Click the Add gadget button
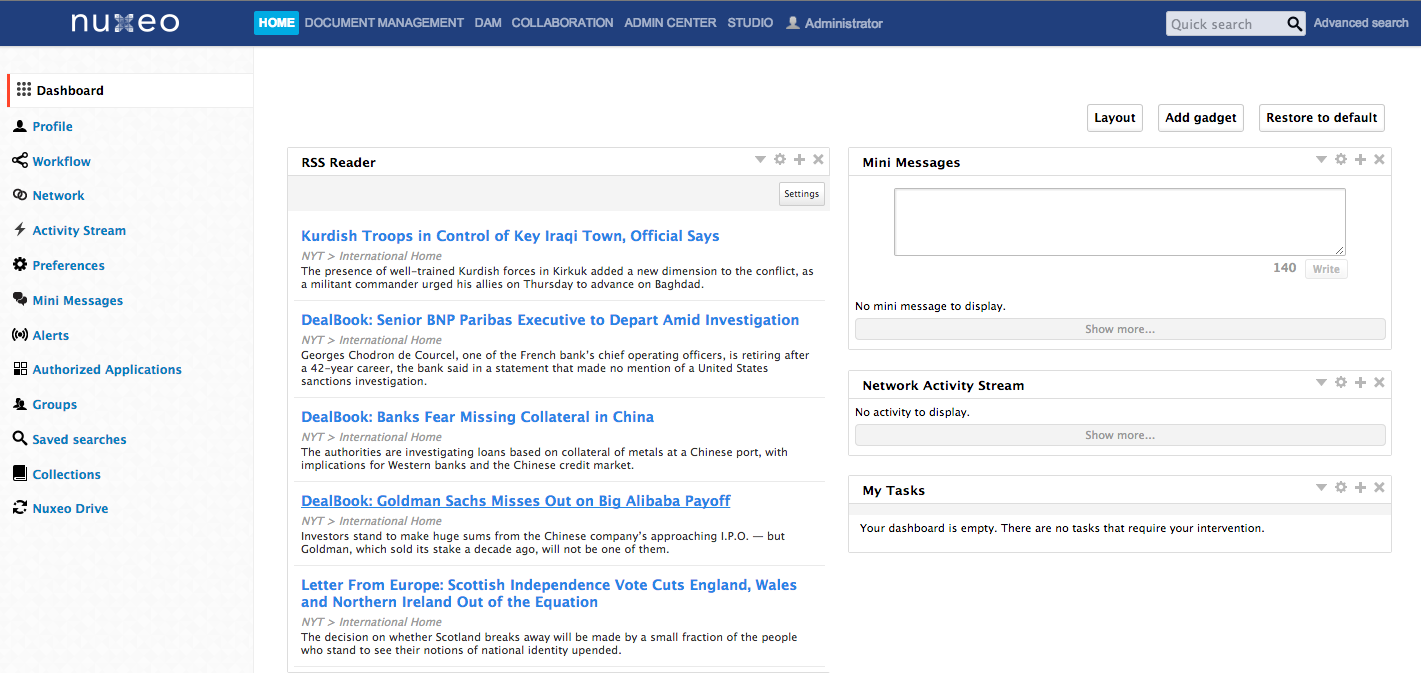The width and height of the screenshot is (1421, 673). point(1201,118)
